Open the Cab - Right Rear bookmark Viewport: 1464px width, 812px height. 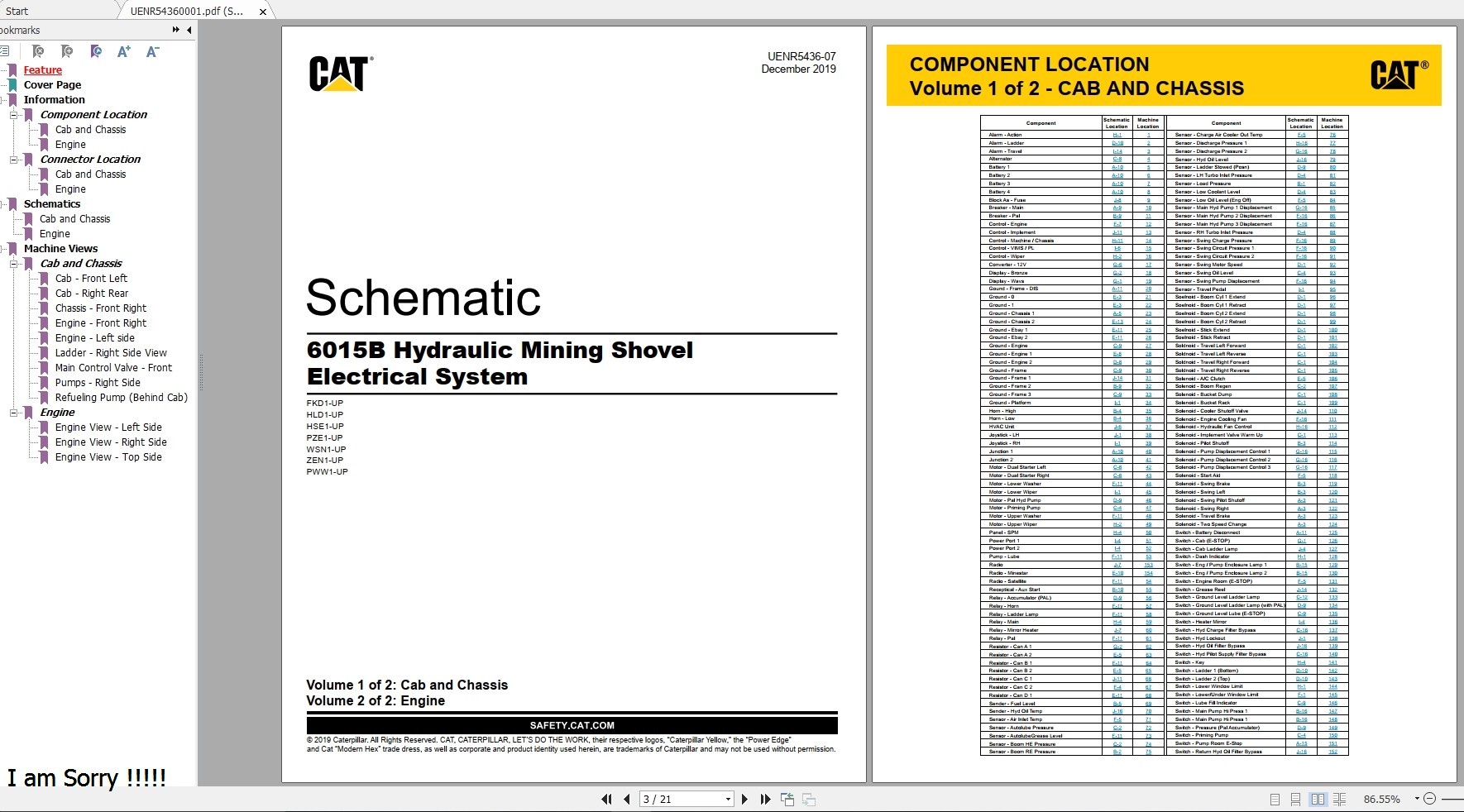92,294
